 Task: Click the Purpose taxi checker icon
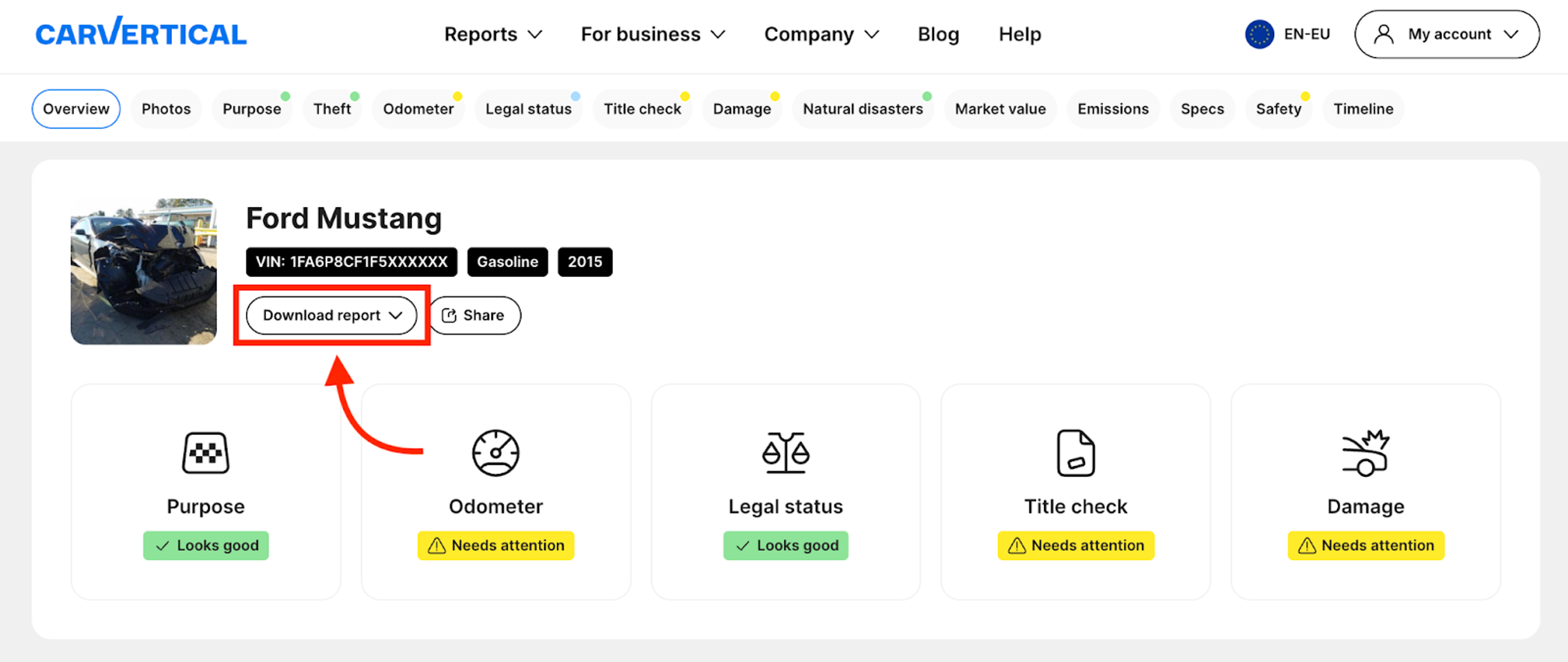206,453
